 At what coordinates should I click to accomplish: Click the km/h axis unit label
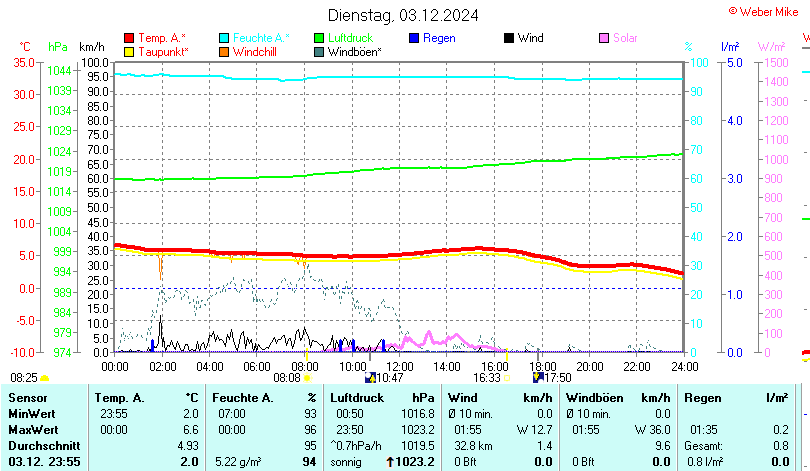tap(92, 47)
